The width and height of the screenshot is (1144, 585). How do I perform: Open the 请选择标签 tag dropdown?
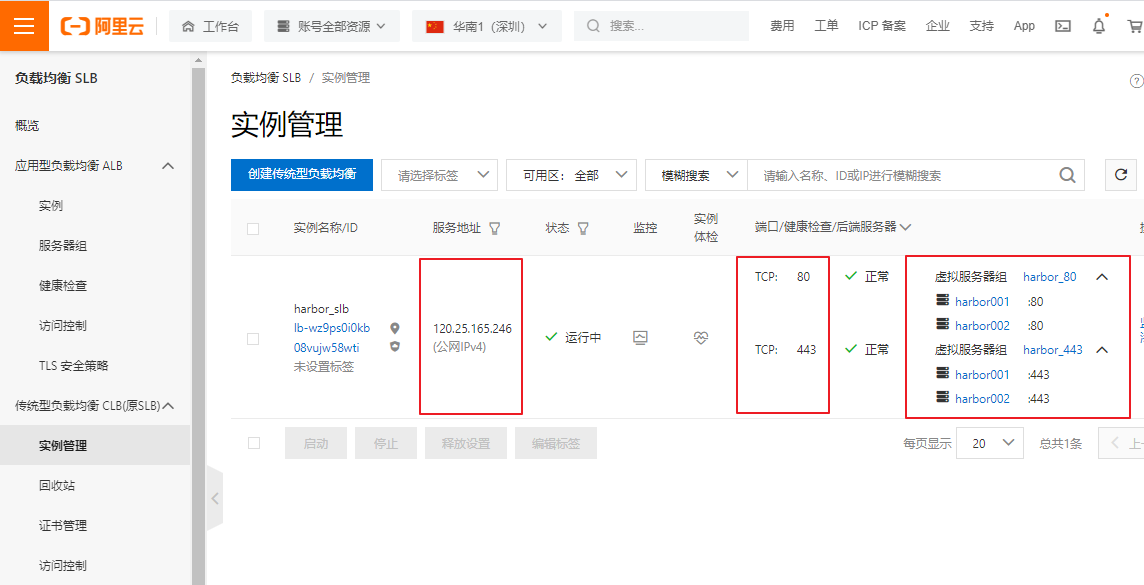(x=439, y=175)
